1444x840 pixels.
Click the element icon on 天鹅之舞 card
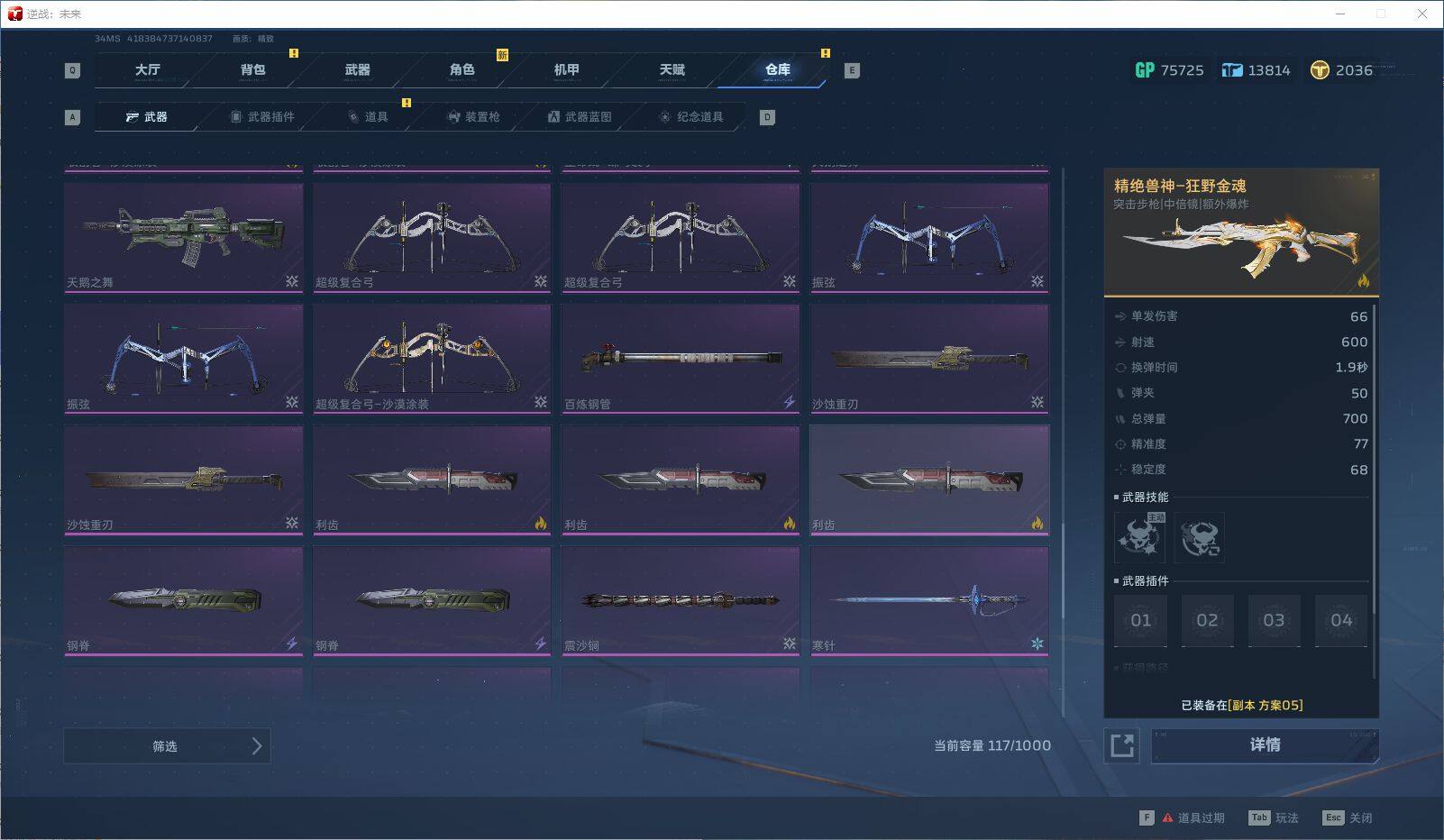[x=292, y=281]
